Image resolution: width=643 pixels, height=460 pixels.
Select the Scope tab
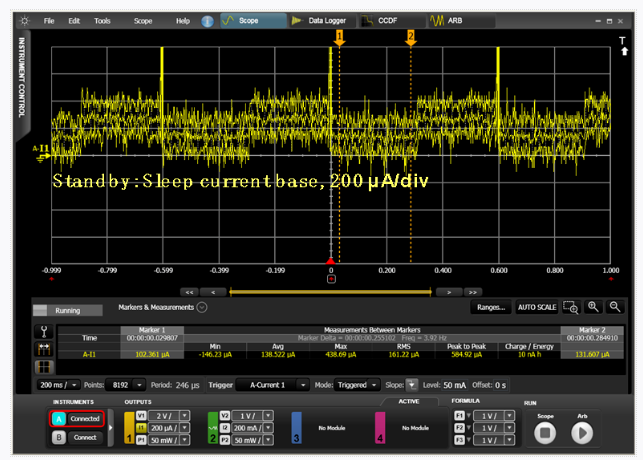pyautogui.click(x=253, y=20)
